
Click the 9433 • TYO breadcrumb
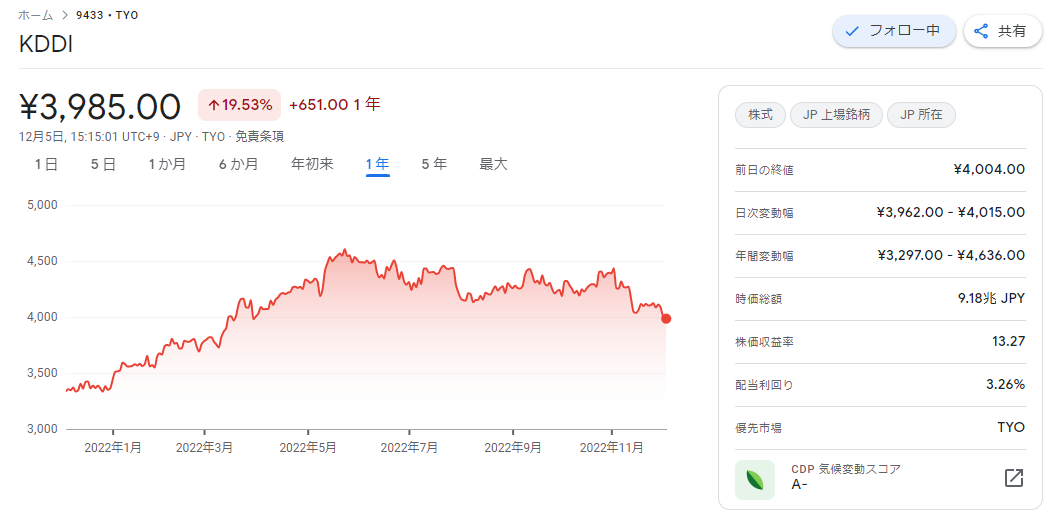pyautogui.click(x=107, y=15)
